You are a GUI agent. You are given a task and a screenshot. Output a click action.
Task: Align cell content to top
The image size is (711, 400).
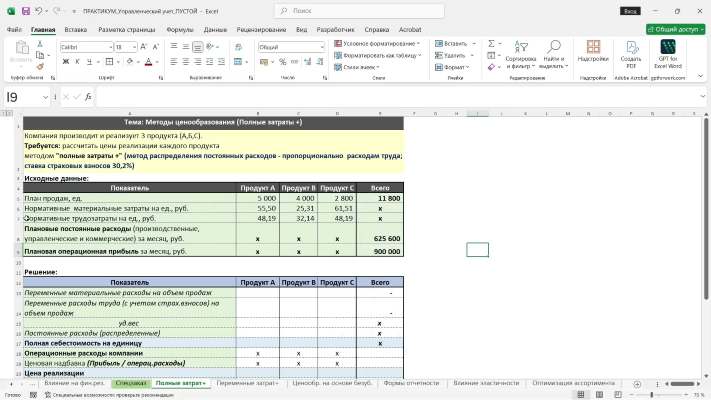(x=174, y=47)
